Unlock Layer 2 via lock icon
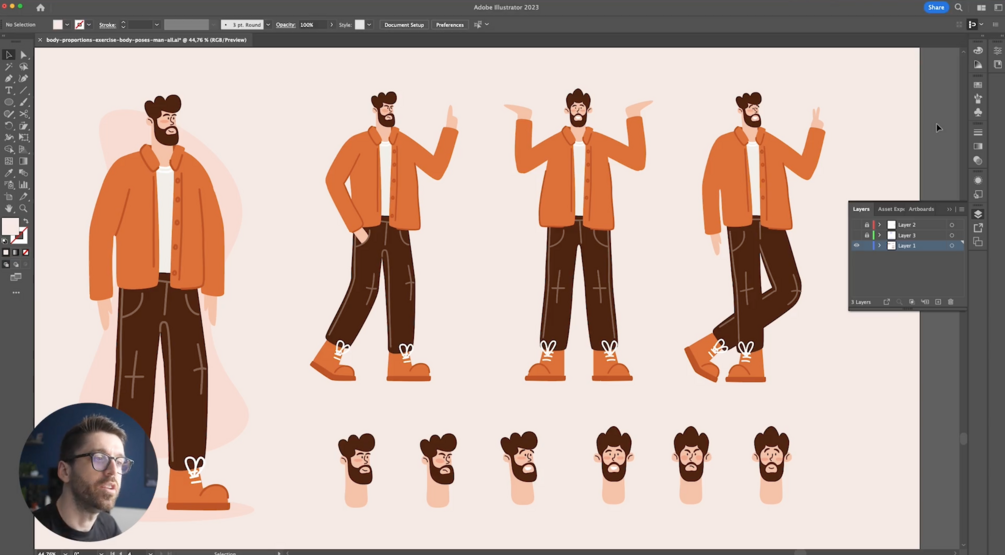 (x=866, y=225)
